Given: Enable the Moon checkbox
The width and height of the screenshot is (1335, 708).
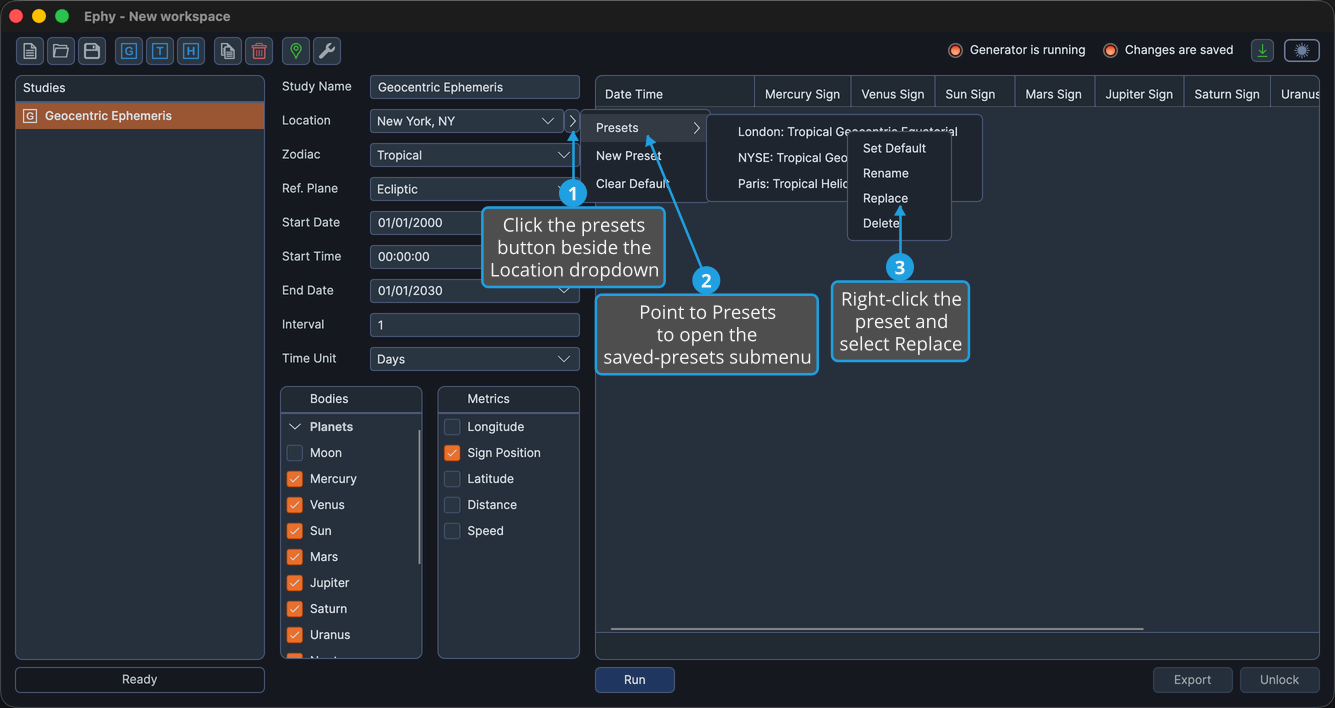Looking at the screenshot, I should point(295,453).
